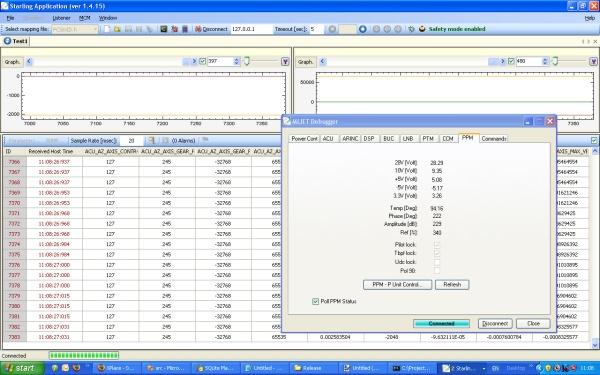
Task: Click the PPM - P Unit Control button
Action: point(397,285)
